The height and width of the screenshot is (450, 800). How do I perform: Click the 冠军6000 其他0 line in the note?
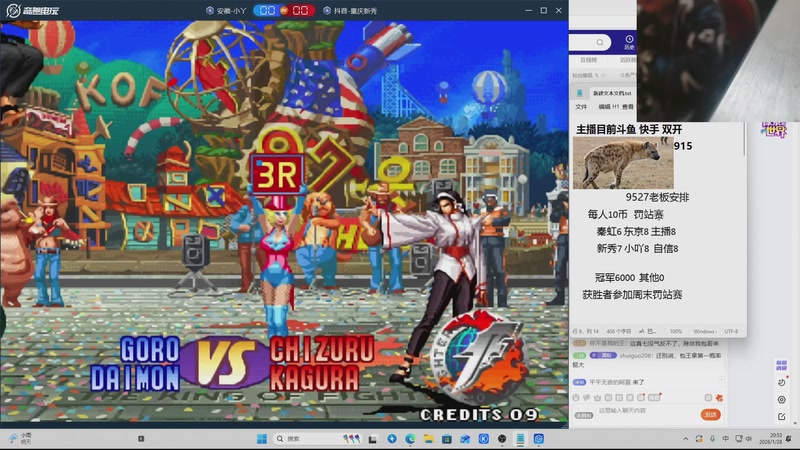point(629,278)
